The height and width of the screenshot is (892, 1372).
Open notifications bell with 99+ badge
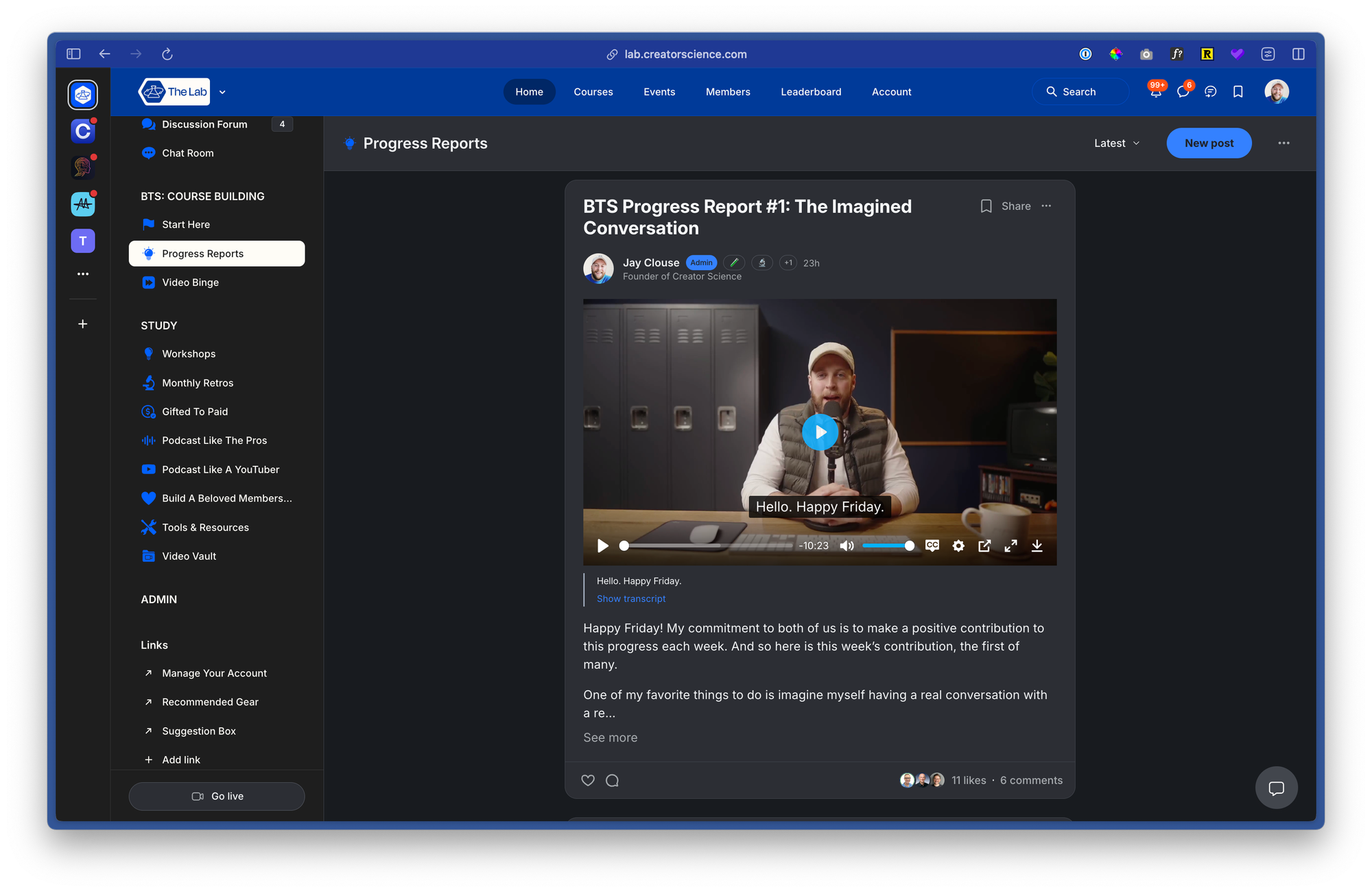[1156, 91]
